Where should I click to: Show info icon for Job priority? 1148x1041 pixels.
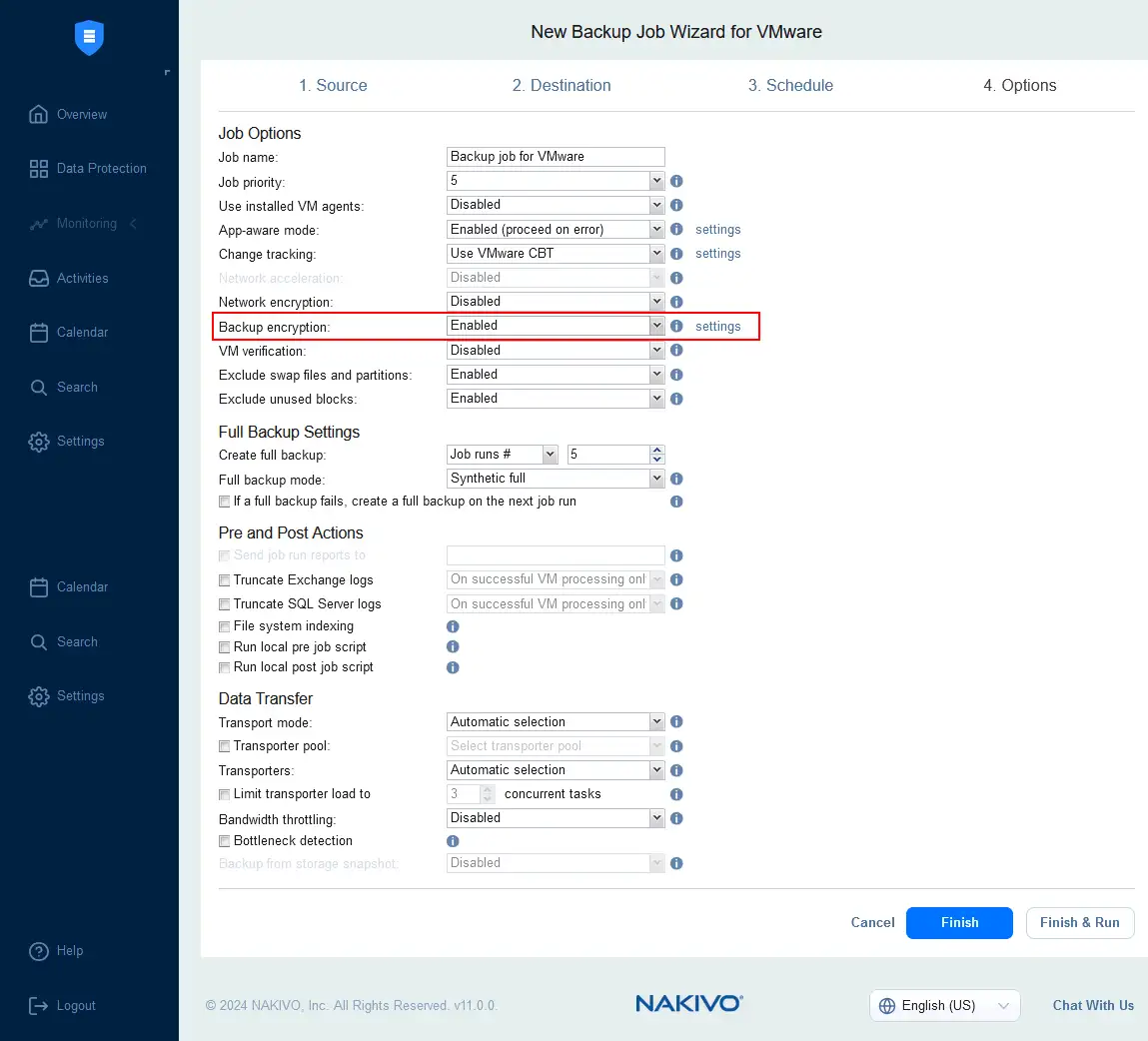click(x=676, y=181)
